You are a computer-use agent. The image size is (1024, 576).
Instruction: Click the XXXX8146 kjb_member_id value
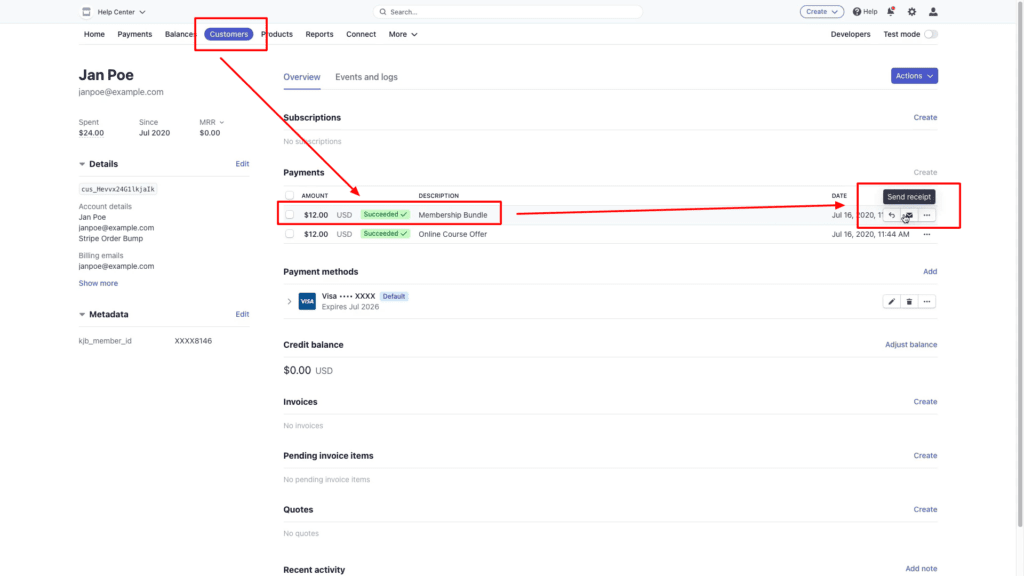pyautogui.click(x=193, y=341)
